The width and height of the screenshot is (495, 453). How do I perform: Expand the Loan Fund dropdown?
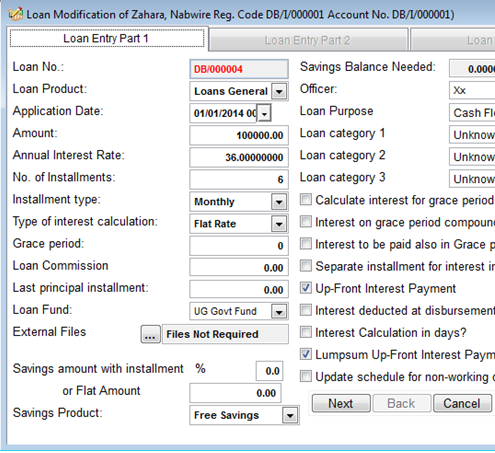(279, 312)
